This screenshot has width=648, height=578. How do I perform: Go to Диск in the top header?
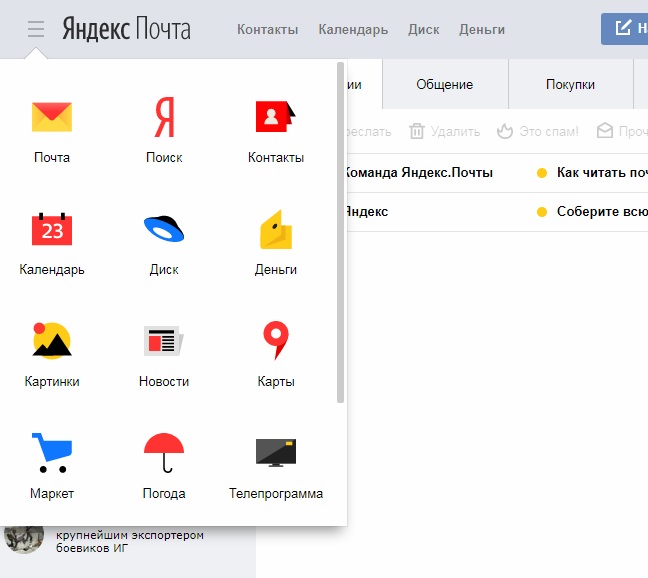(424, 29)
